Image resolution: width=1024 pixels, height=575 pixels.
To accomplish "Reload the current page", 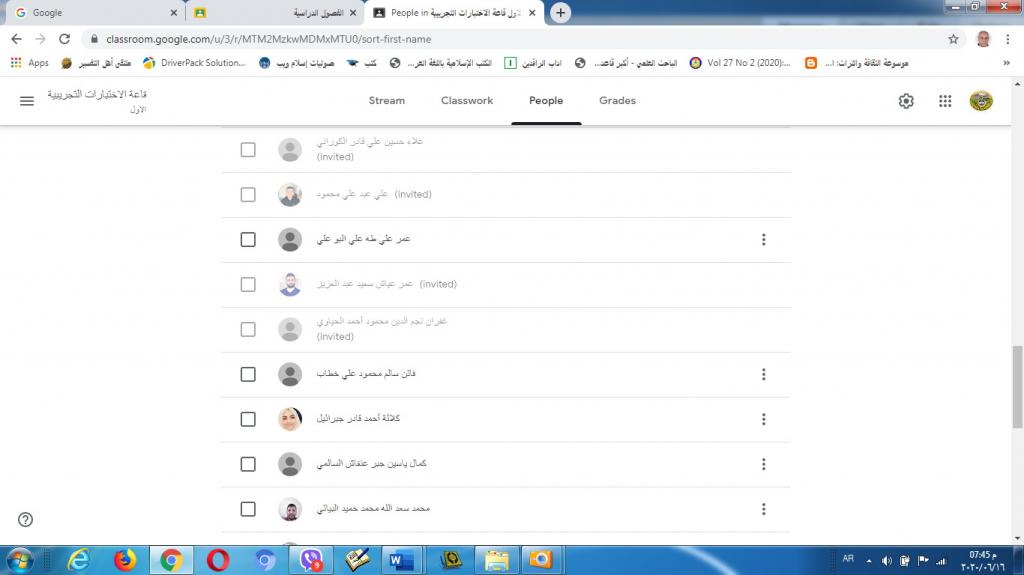I will click(x=65, y=39).
